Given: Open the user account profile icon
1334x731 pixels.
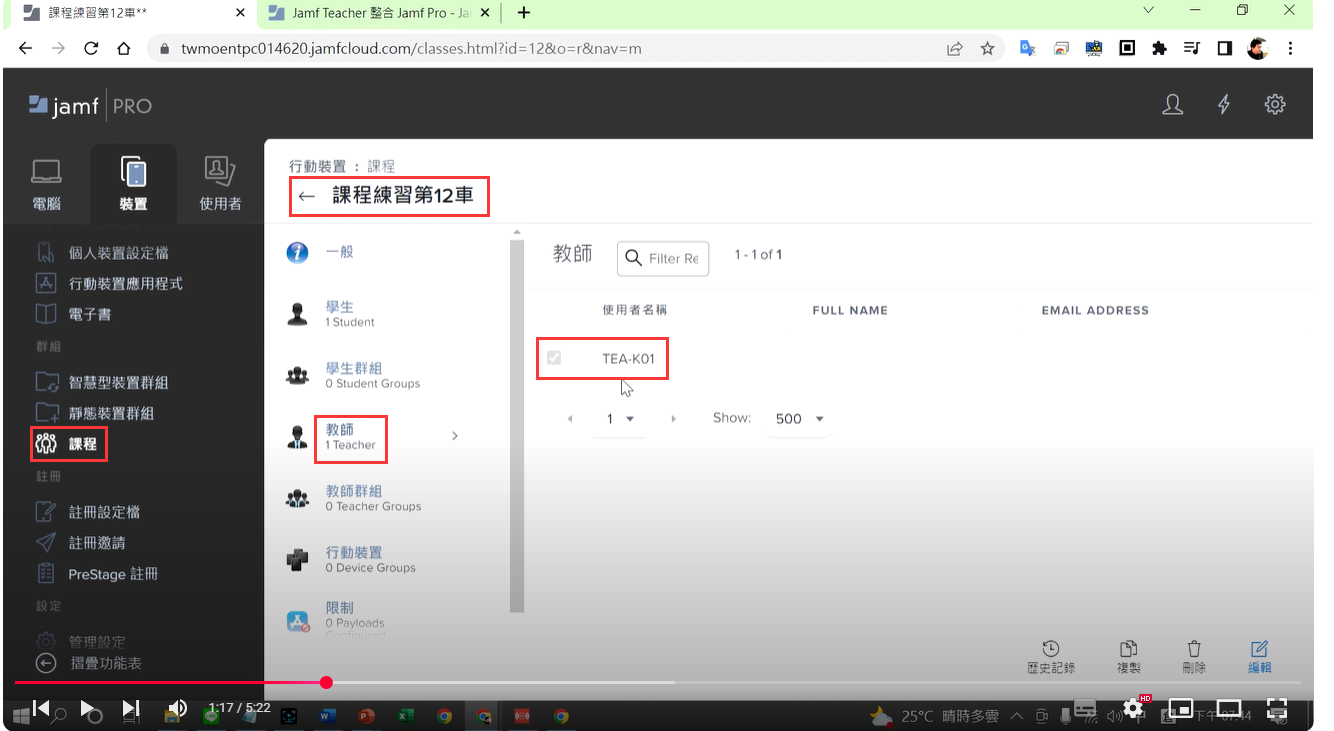Looking at the screenshot, I should click(1172, 105).
